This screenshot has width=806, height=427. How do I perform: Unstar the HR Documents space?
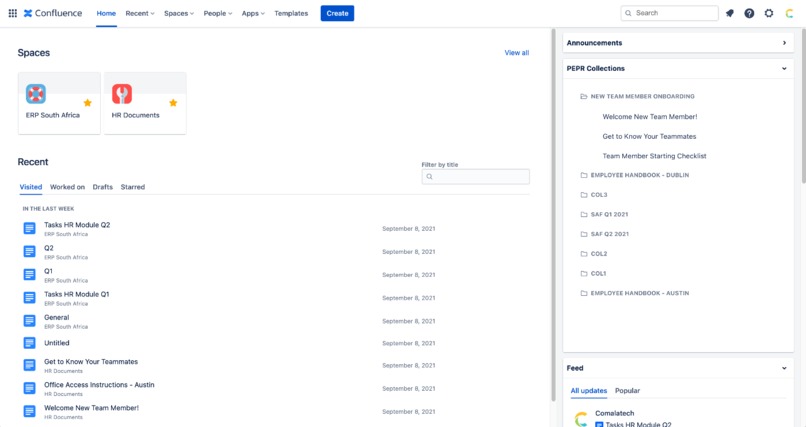(173, 103)
